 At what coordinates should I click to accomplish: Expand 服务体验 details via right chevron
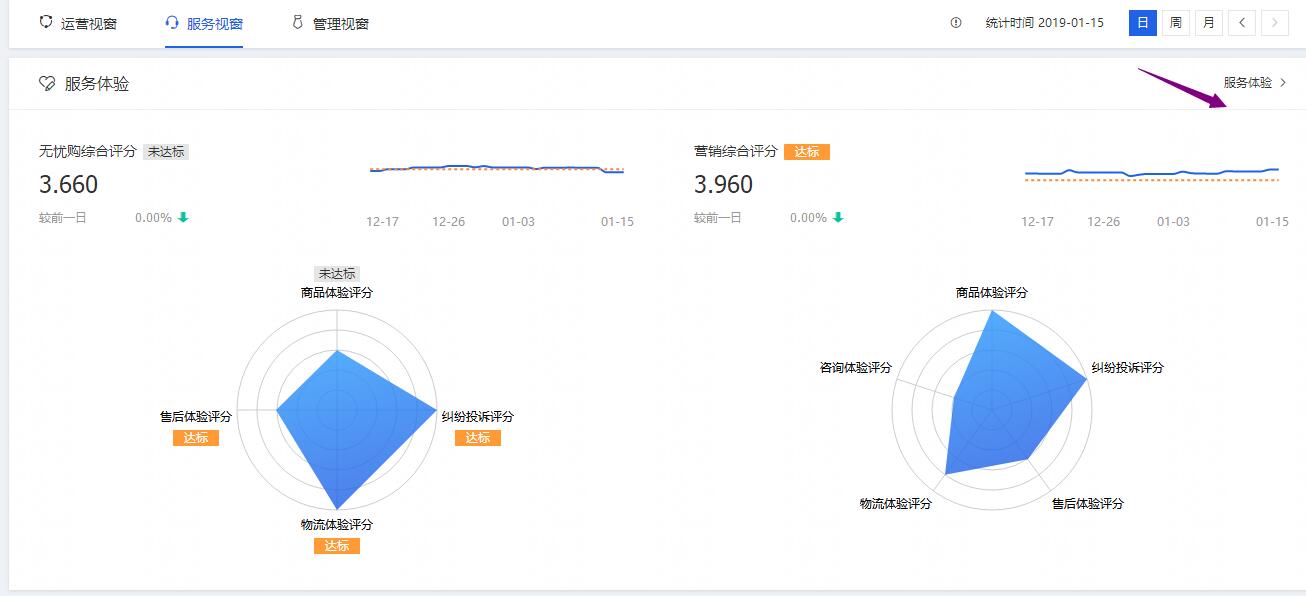tap(1283, 83)
